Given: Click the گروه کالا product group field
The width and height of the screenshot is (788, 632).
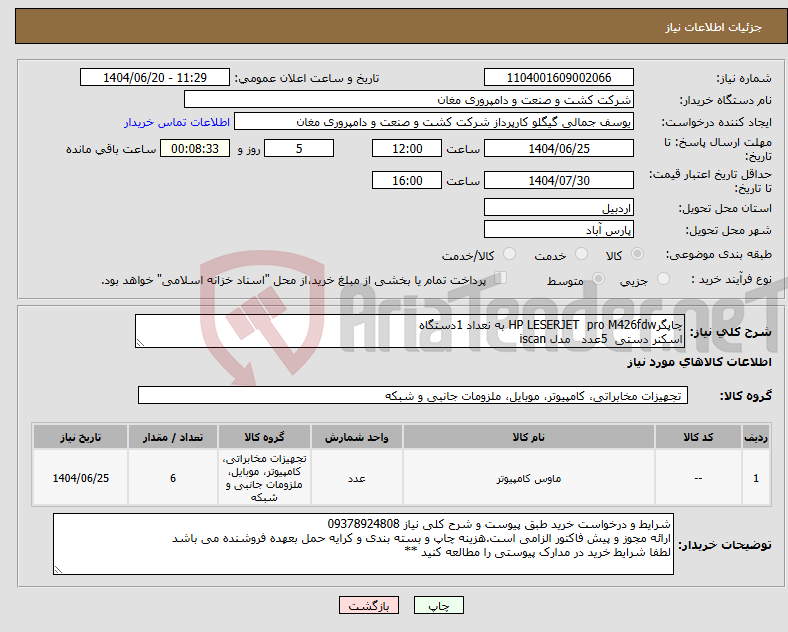Looking at the screenshot, I should coord(413,395).
